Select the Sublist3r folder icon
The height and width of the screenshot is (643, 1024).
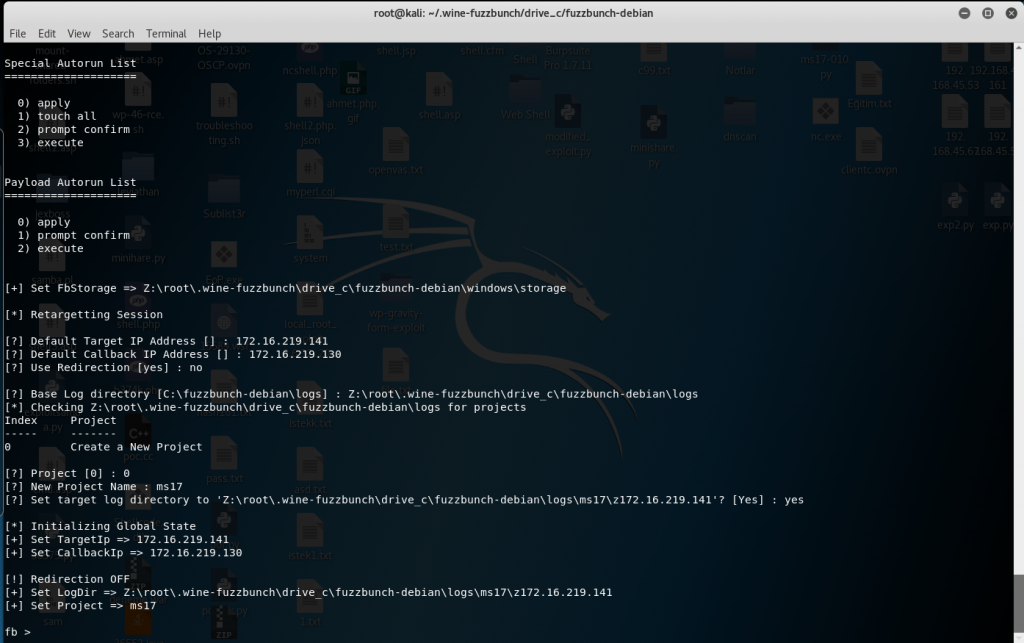pyautogui.click(x=225, y=190)
